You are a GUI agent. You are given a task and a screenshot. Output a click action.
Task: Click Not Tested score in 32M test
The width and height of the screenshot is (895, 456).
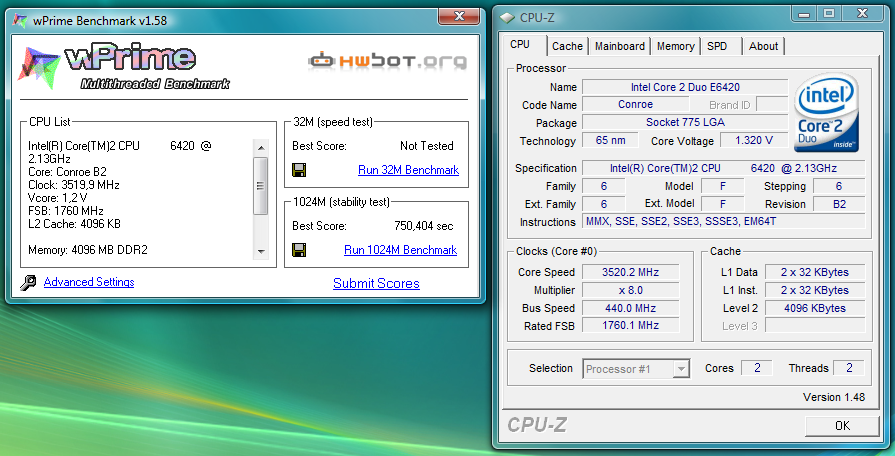[x=426, y=146]
